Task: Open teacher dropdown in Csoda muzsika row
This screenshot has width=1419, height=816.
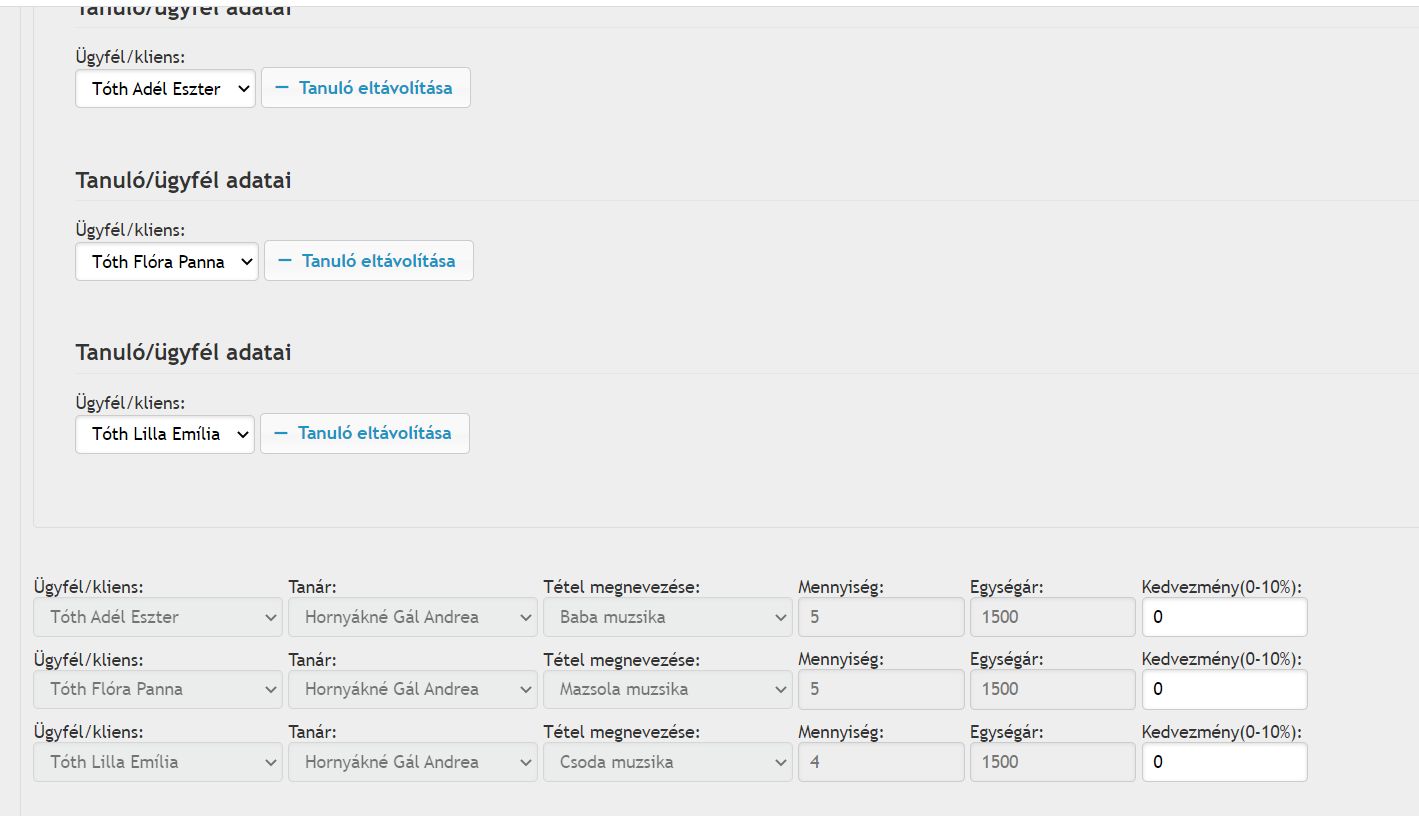Action: [x=413, y=762]
